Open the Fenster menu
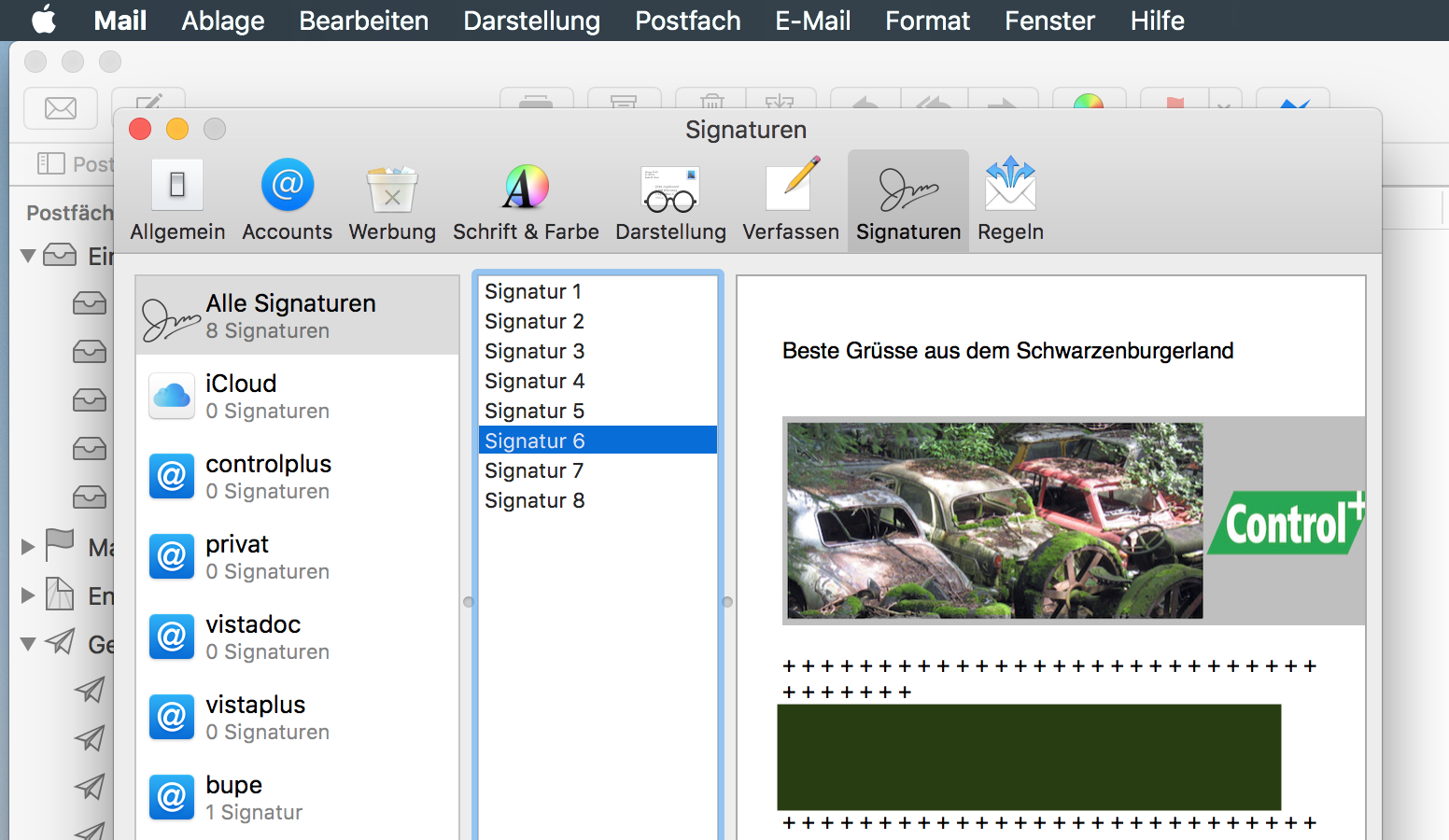Viewport: 1449px width, 840px height. 1050,21
